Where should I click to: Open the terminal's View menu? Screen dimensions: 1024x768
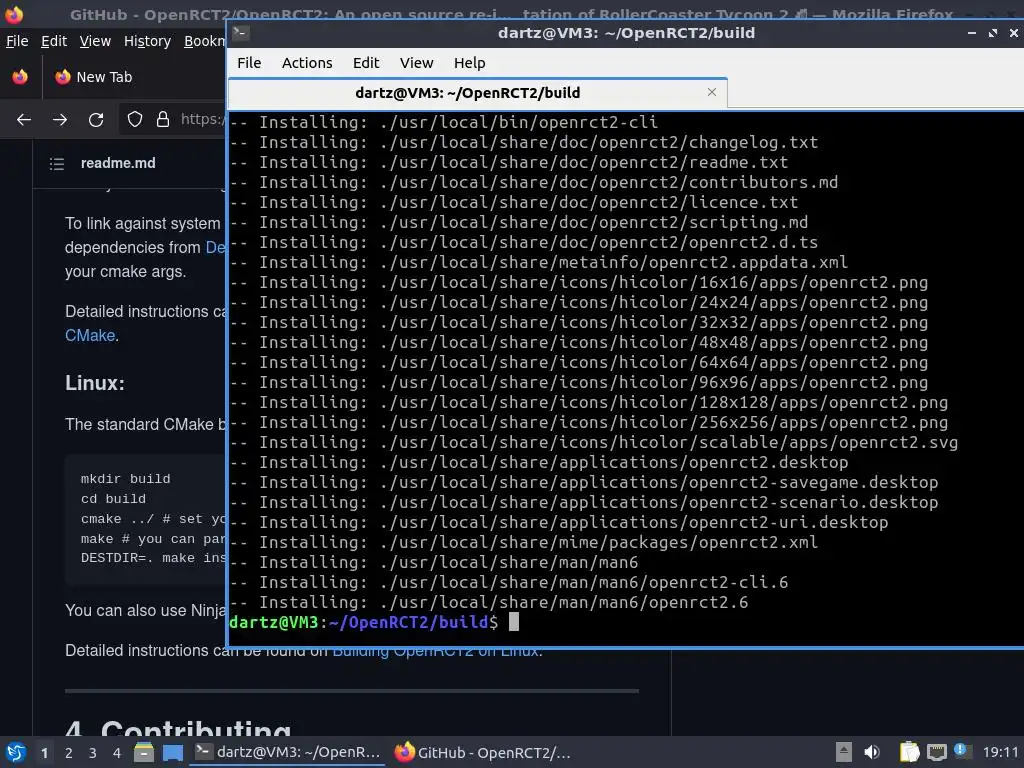pyautogui.click(x=417, y=63)
